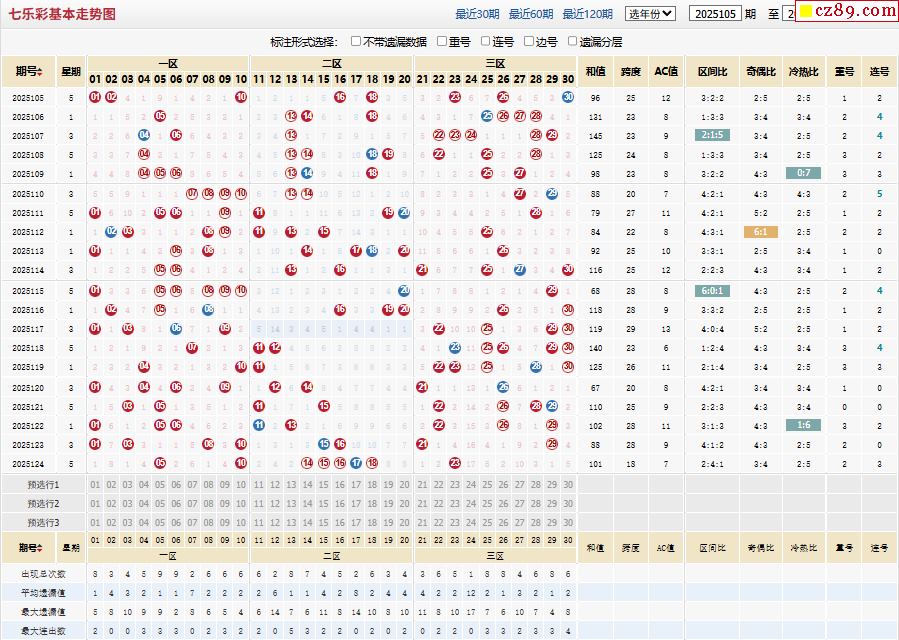This screenshot has height=640, width=899.
Task: Click the 和值 column header at the top
Action: pyautogui.click(x=595, y=71)
